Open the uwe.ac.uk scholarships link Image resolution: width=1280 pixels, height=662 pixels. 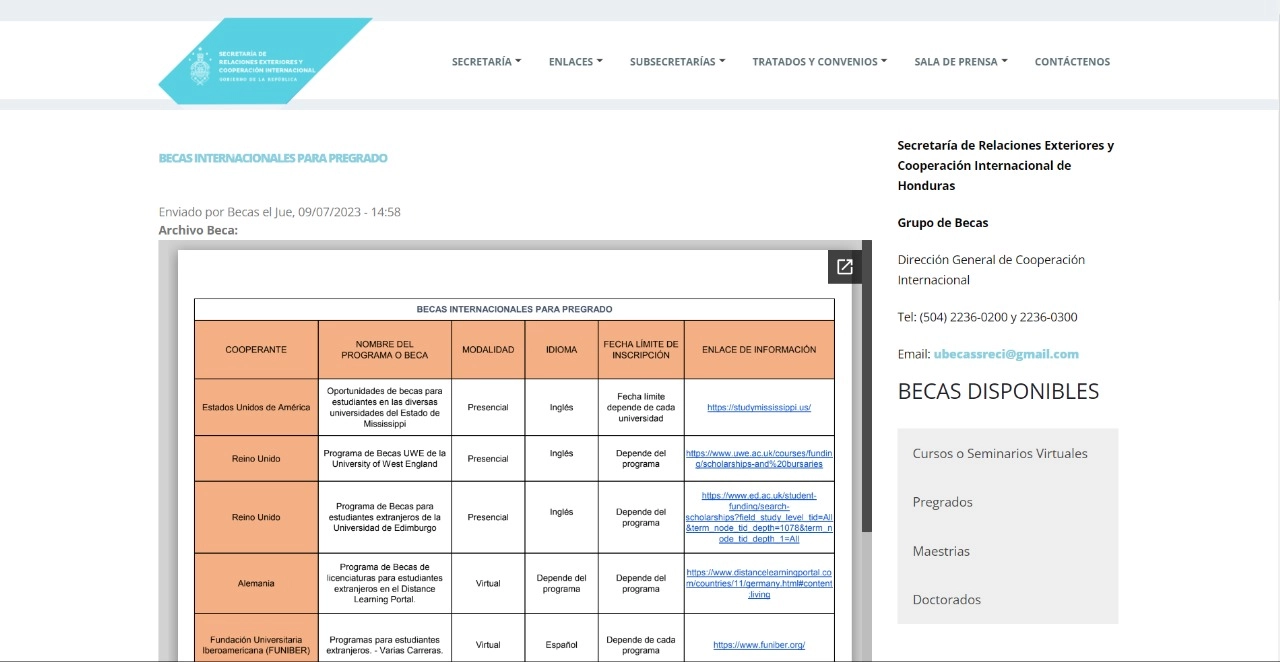[x=759, y=459]
